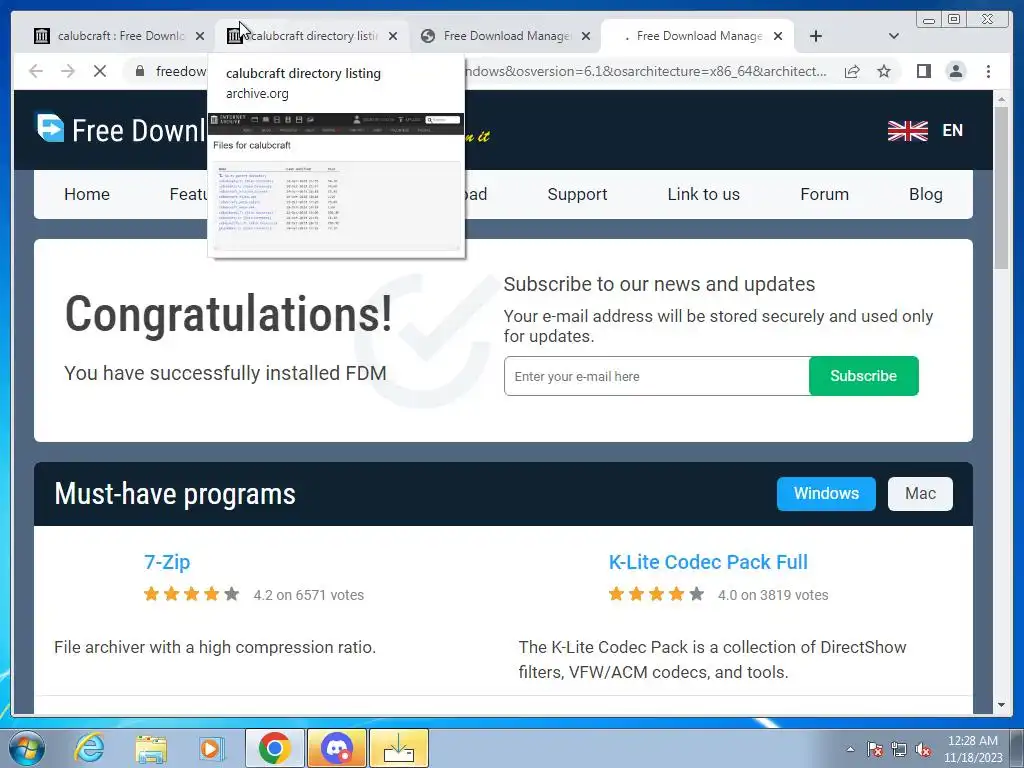Stop loading the page

[100, 71]
